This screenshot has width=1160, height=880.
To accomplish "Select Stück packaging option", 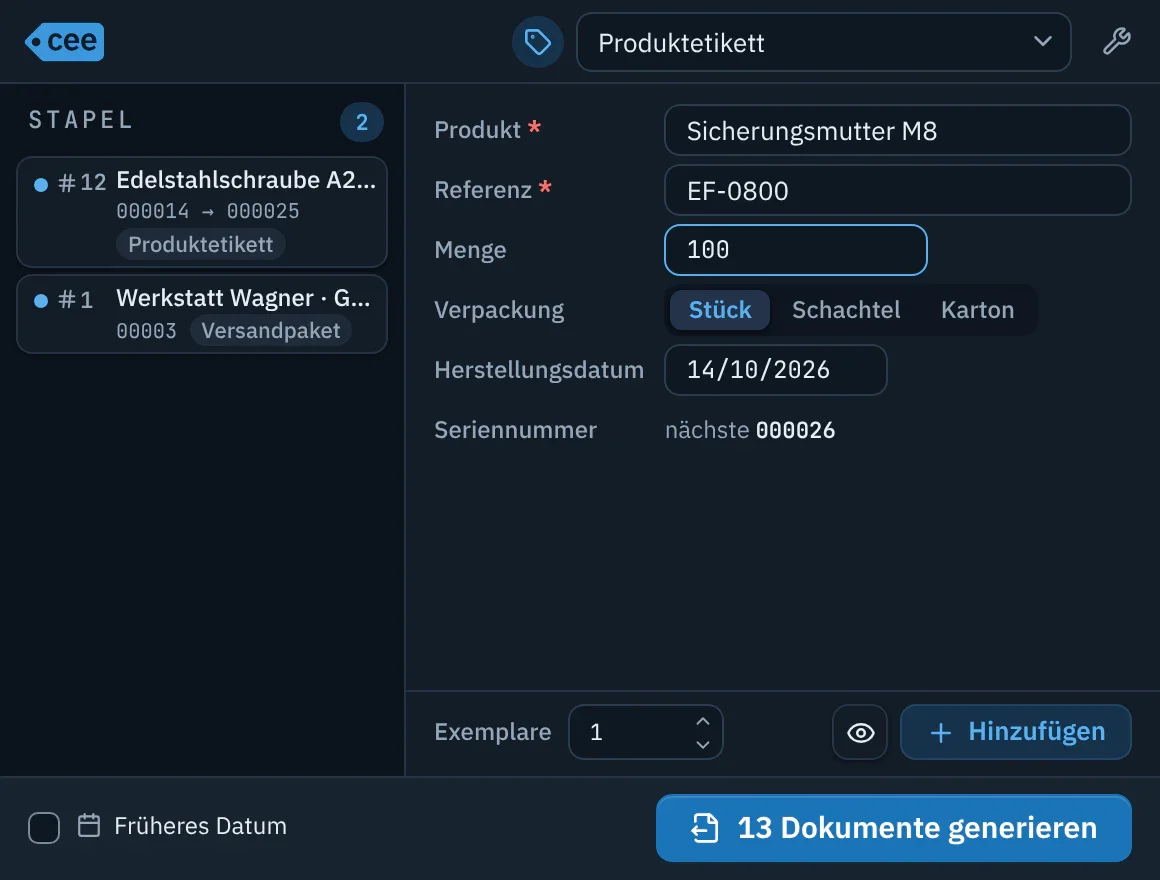I will [x=720, y=310].
